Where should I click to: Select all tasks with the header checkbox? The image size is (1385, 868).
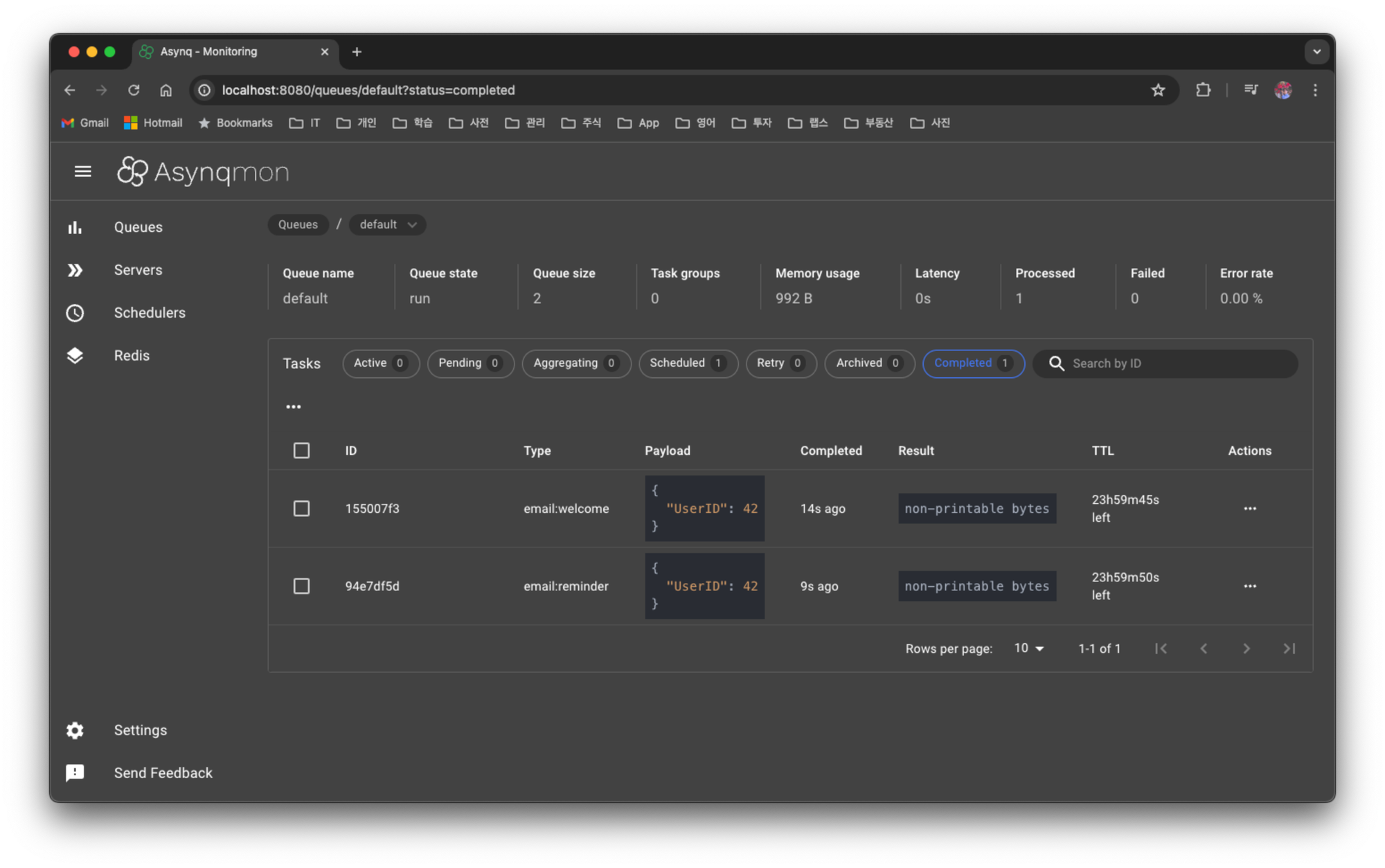301,450
